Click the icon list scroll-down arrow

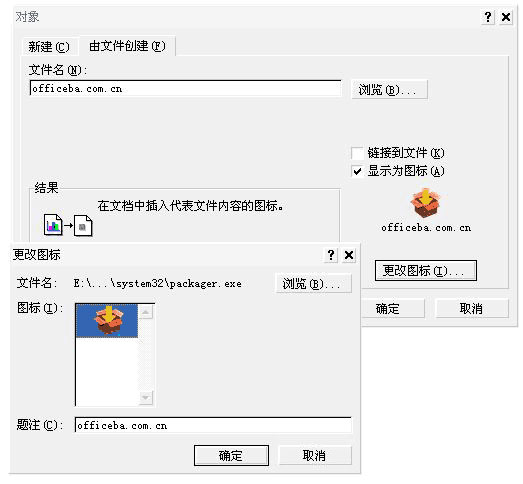pyautogui.click(x=146, y=398)
